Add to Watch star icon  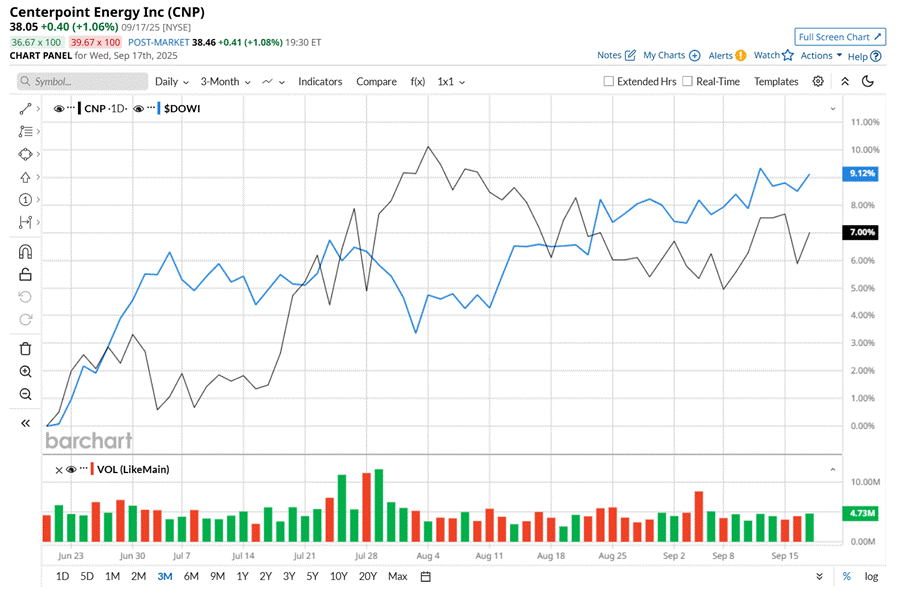788,55
